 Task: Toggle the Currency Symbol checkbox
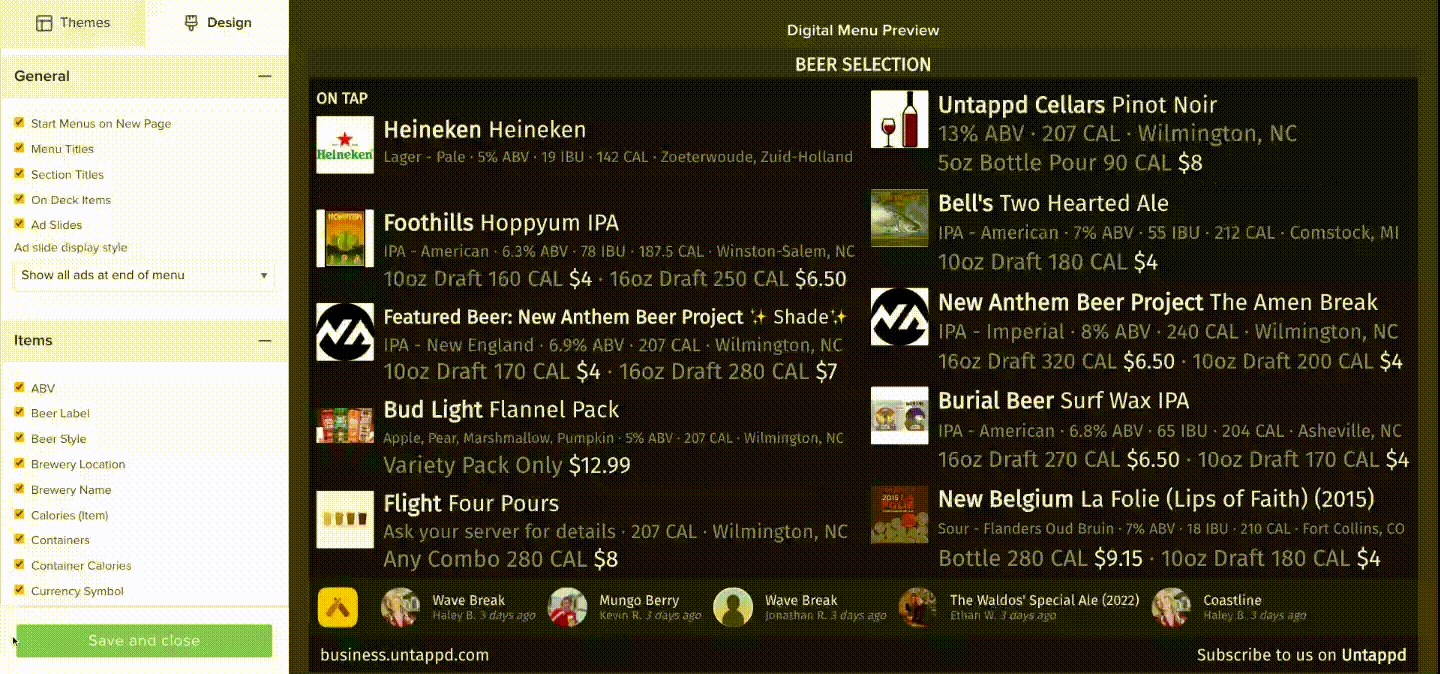[19, 590]
